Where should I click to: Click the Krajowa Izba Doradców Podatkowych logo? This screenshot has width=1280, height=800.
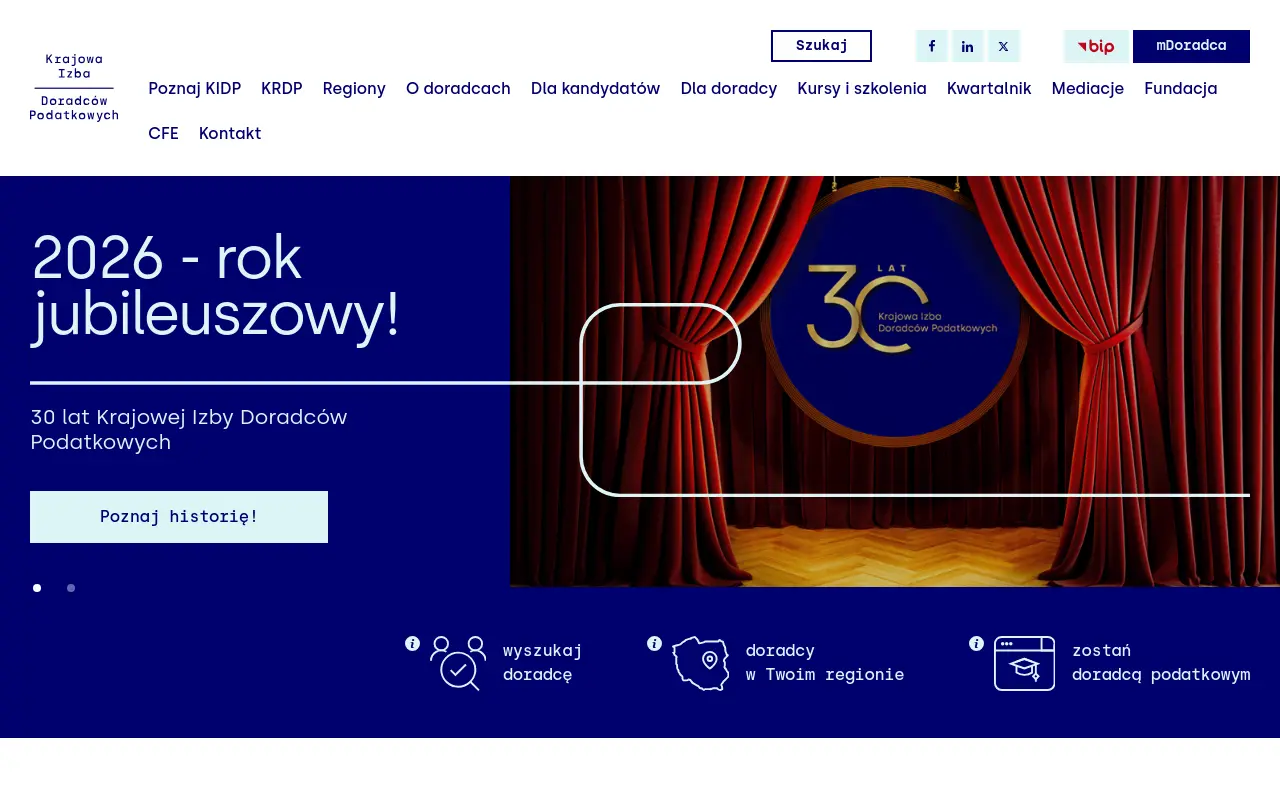[x=74, y=88]
